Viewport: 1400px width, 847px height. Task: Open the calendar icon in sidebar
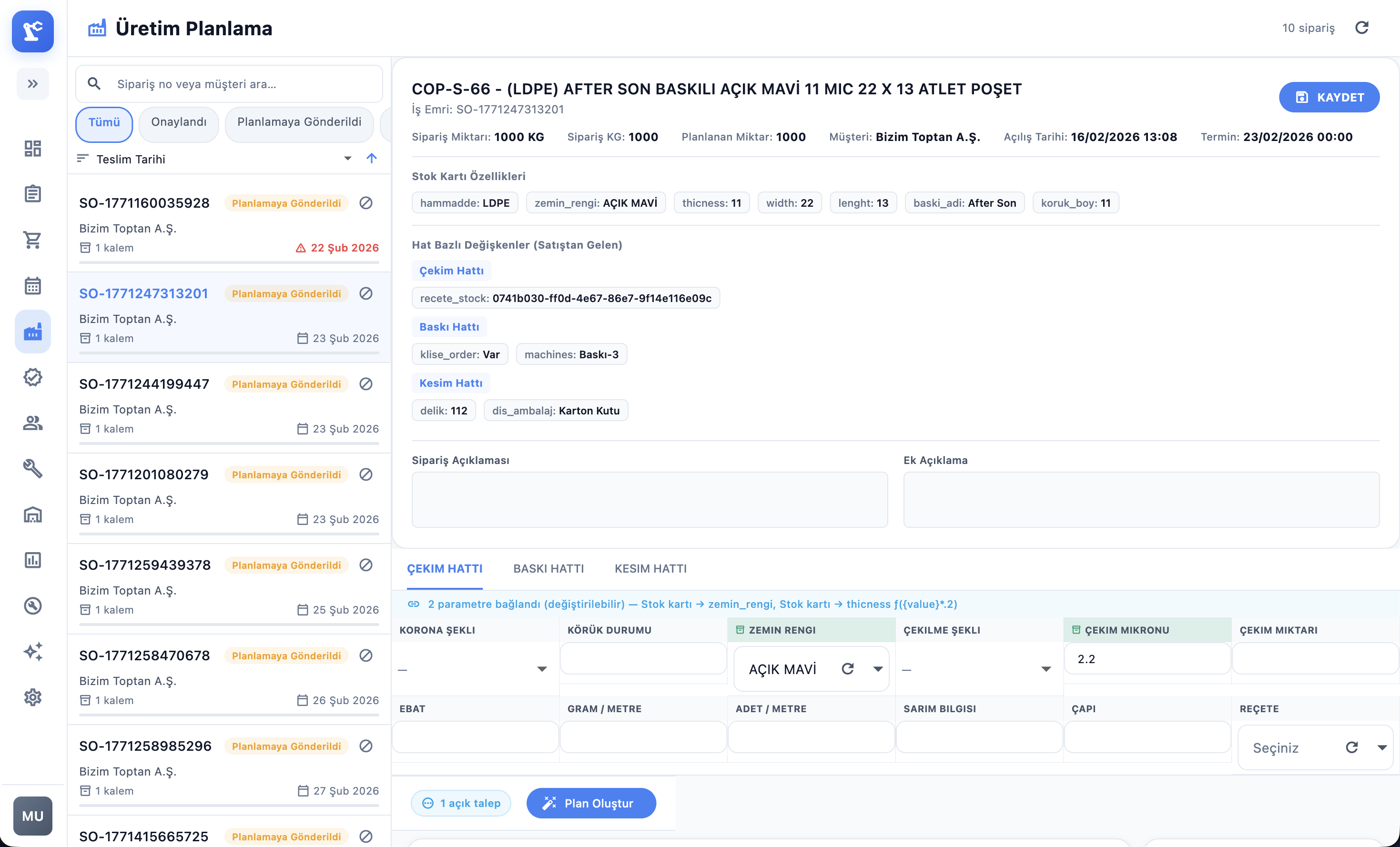[32, 286]
